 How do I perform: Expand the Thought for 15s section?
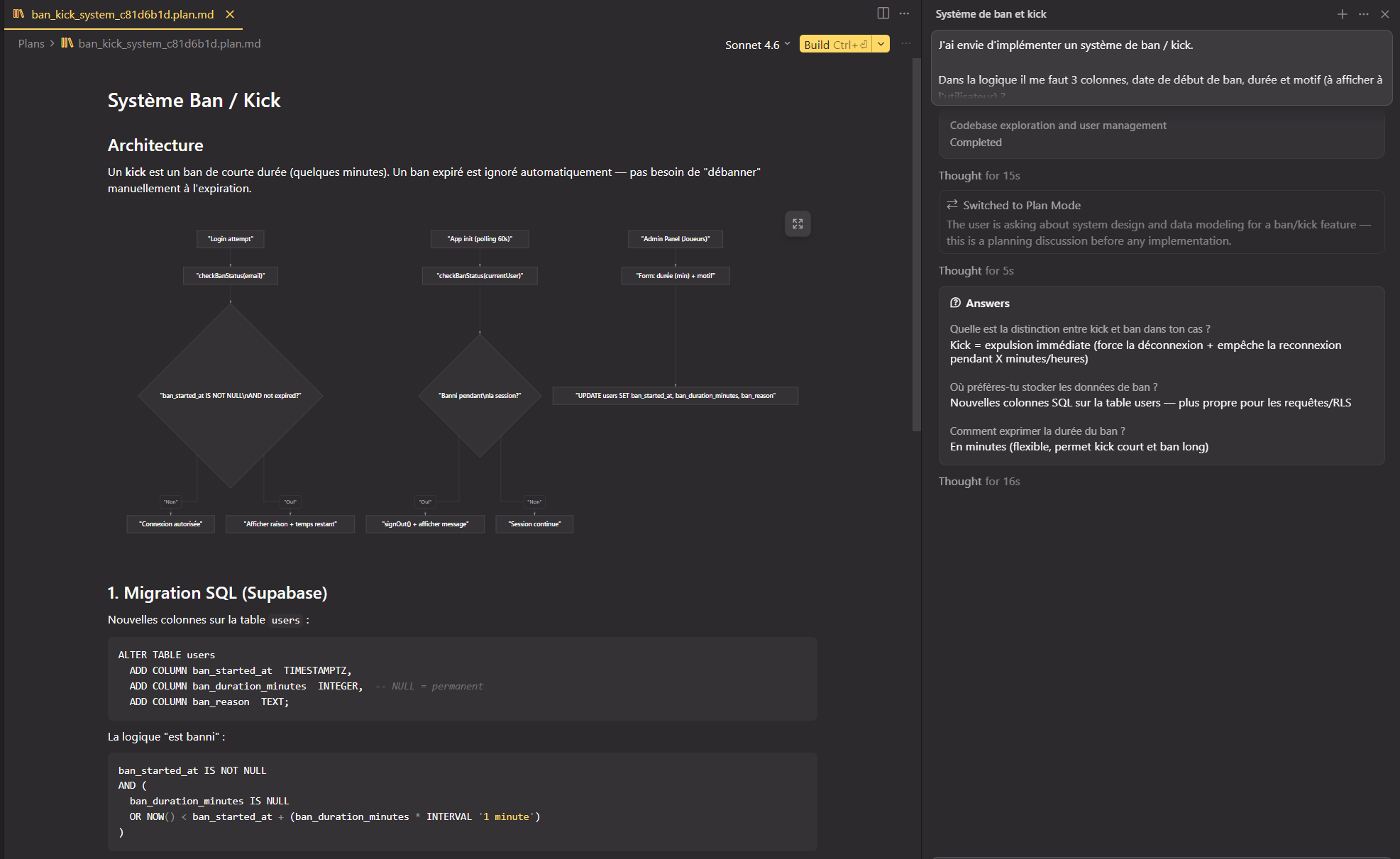(x=979, y=176)
